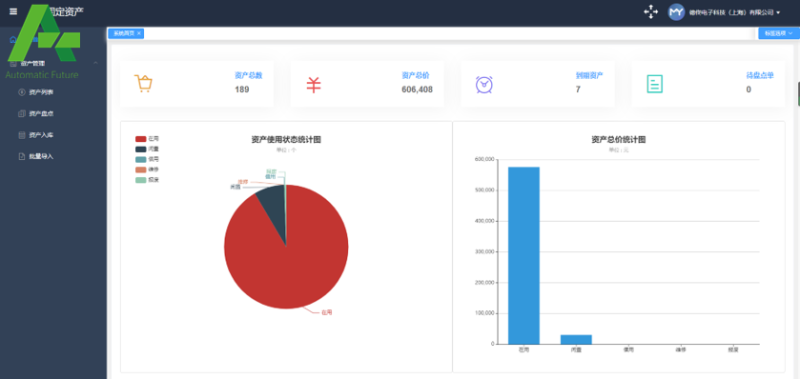
Task: Click the 借用 x-axis label of the bar chart
Action: (629, 350)
